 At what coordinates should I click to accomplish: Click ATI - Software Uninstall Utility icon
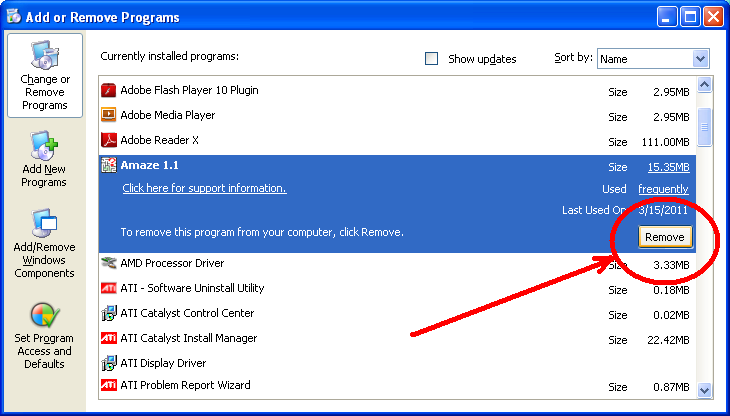pos(108,288)
